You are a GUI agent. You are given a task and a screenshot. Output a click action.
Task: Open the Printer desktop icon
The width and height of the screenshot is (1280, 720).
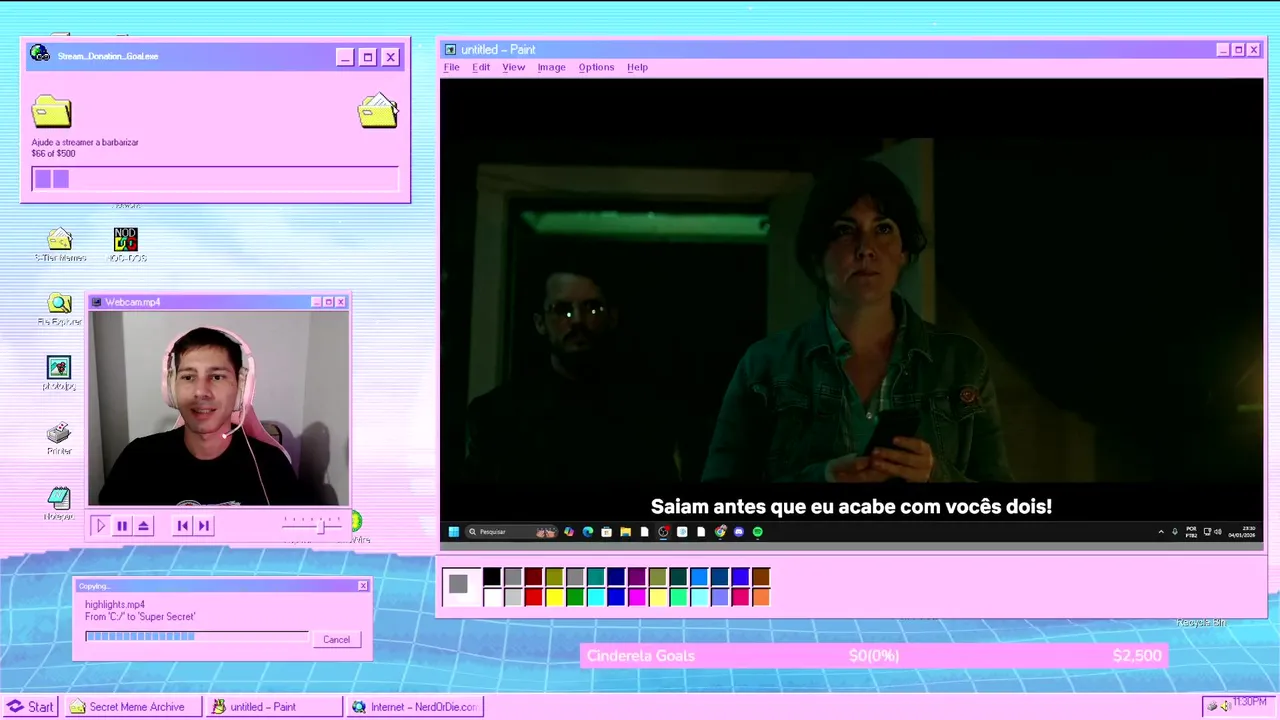[x=59, y=438]
